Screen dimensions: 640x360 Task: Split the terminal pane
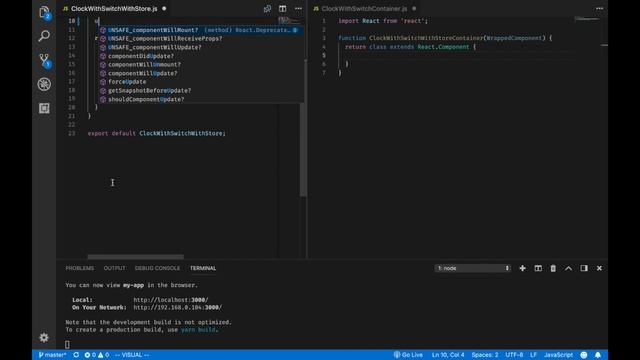tap(538, 268)
